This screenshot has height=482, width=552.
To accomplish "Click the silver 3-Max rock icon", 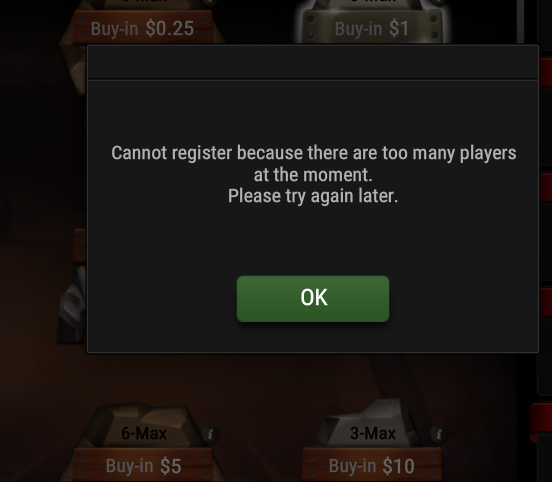I will point(370,424).
